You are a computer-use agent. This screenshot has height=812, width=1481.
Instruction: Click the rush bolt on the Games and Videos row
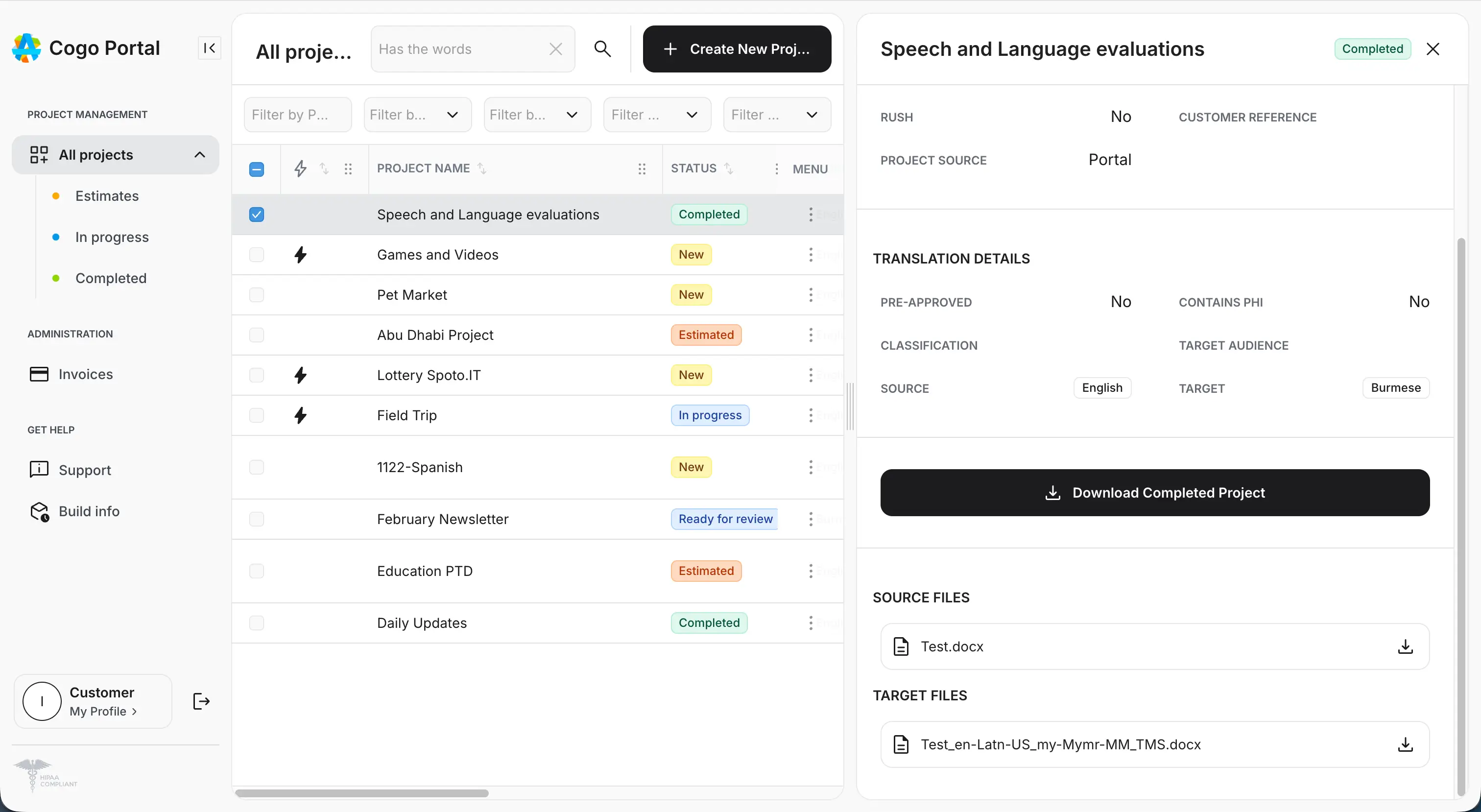[x=300, y=255]
